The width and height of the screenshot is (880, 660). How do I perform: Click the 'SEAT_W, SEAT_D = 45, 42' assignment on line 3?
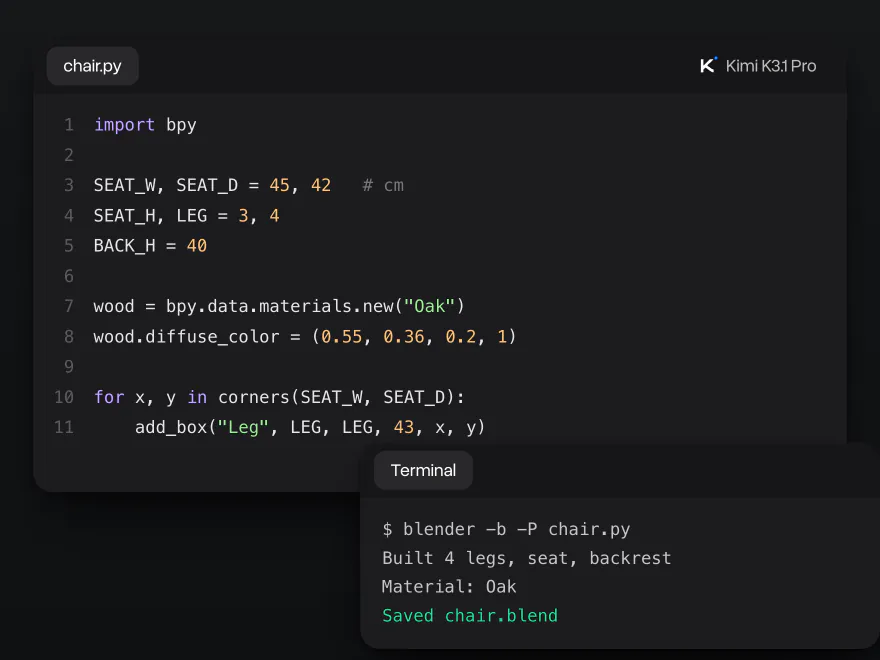click(x=213, y=185)
